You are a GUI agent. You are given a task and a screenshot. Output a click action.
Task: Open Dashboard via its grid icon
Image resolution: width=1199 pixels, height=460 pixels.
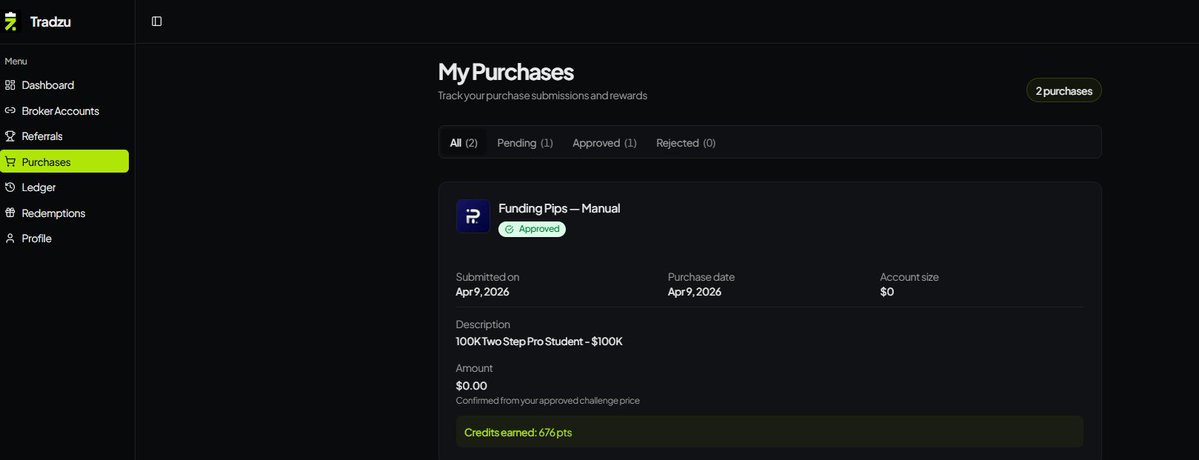pos(10,85)
